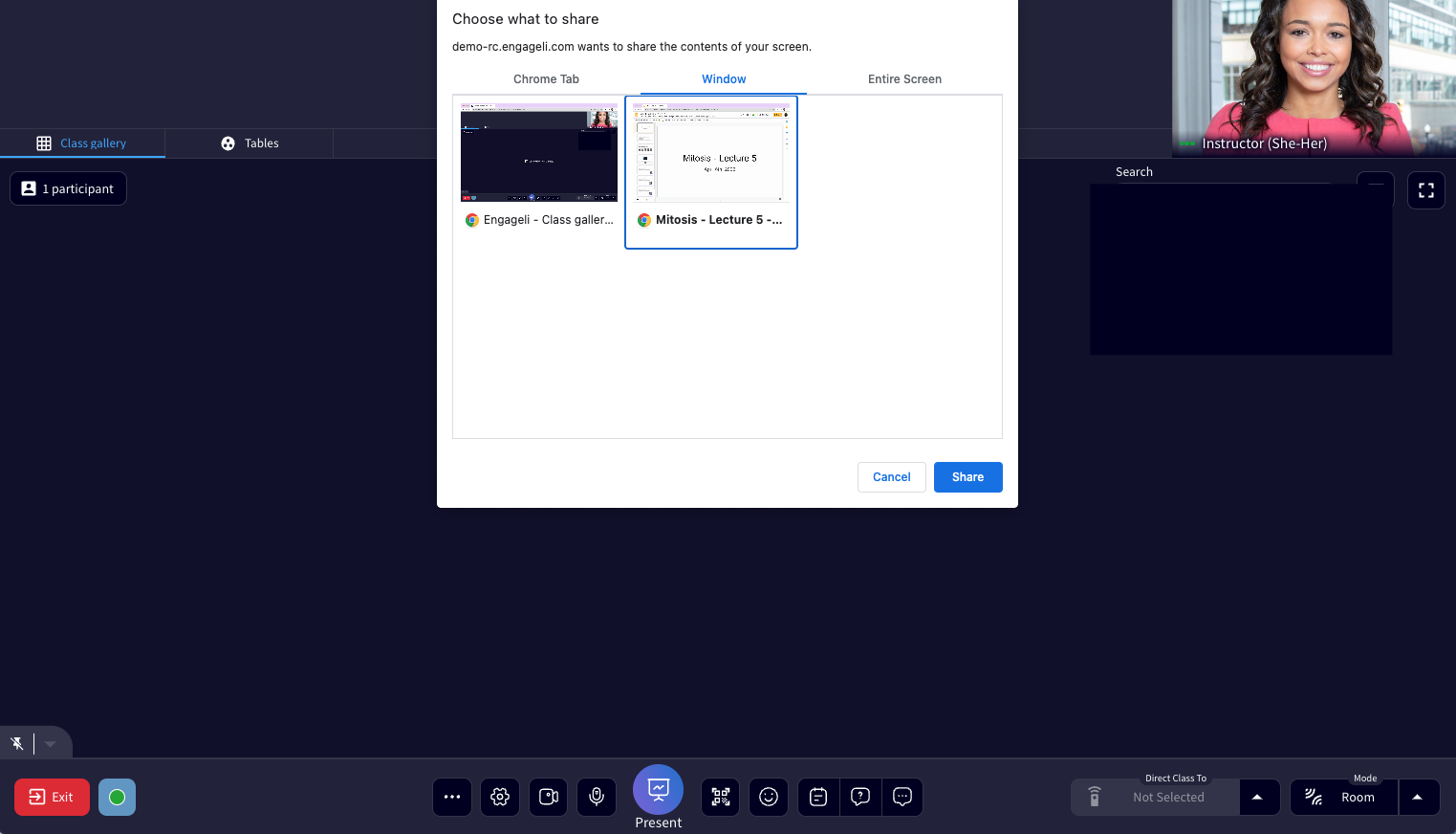Expand the pointer options chevron
1456x834 pixels.
coord(50,743)
